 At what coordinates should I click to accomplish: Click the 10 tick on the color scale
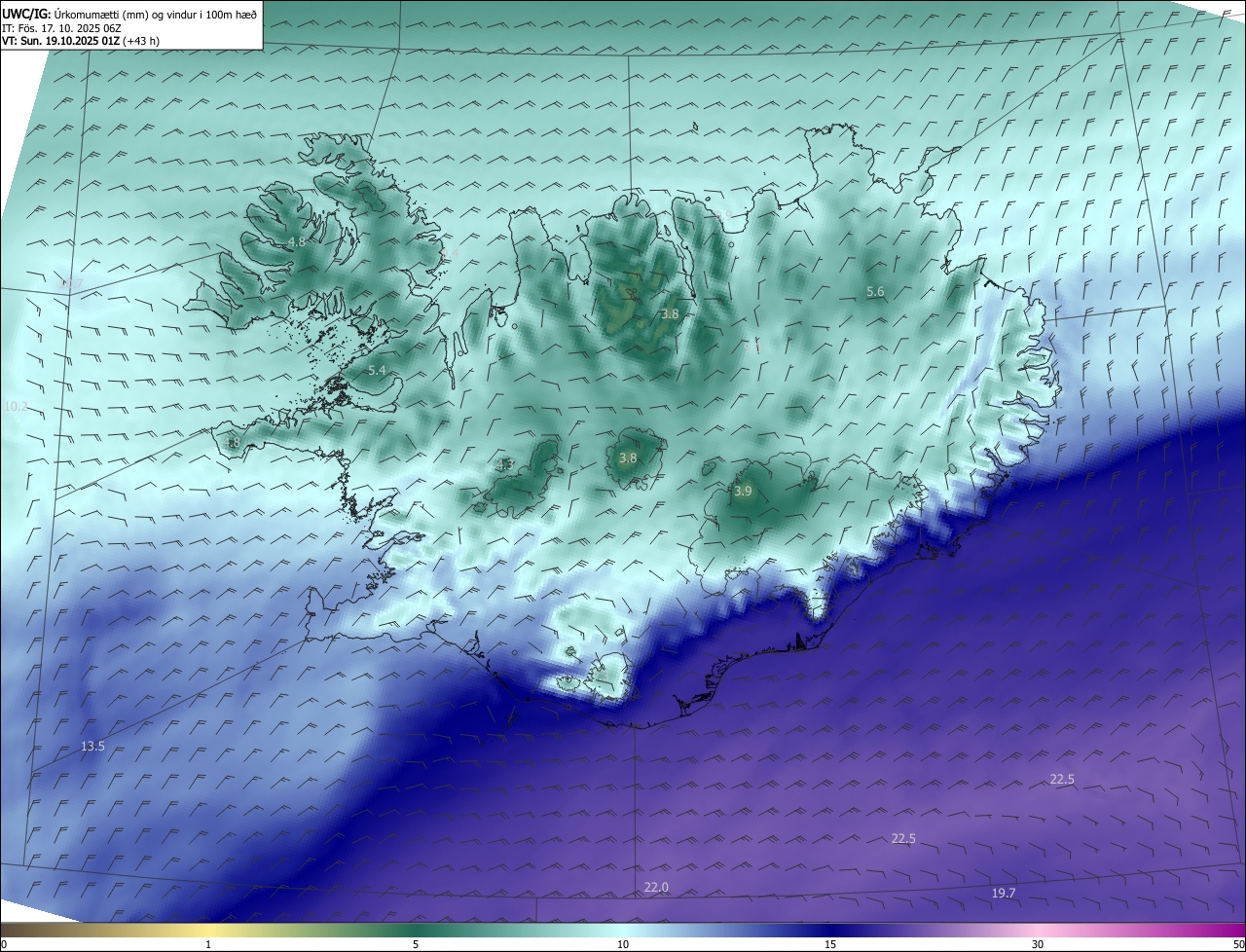coord(623,944)
